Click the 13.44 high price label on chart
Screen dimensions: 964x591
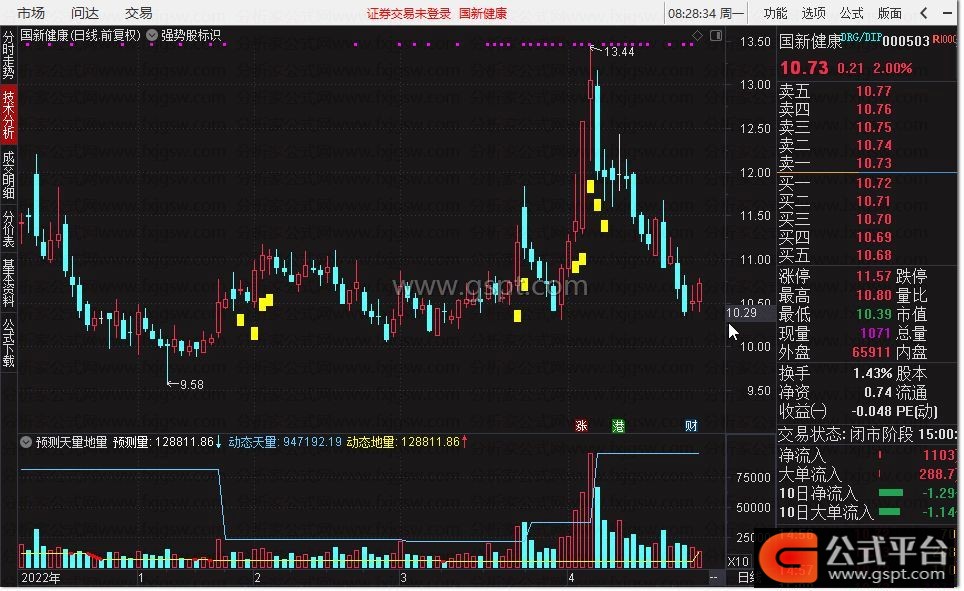[618, 52]
